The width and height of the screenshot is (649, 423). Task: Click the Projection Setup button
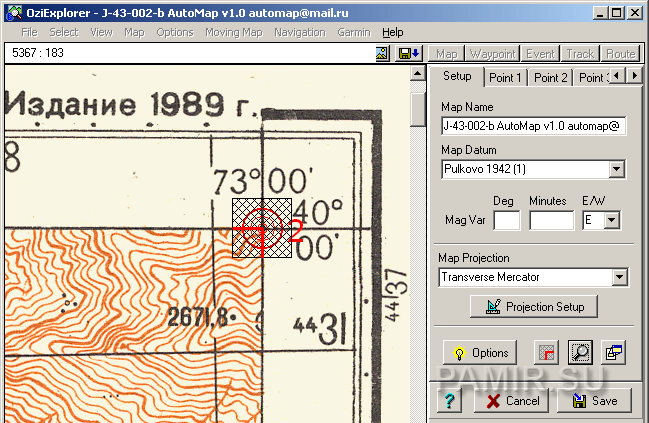pyautogui.click(x=534, y=307)
